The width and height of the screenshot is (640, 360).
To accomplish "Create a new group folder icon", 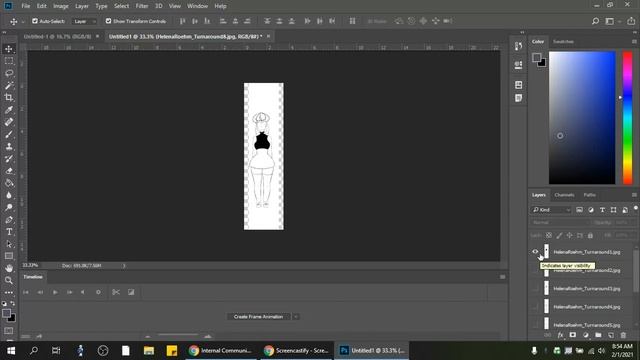I will point(598,335).
